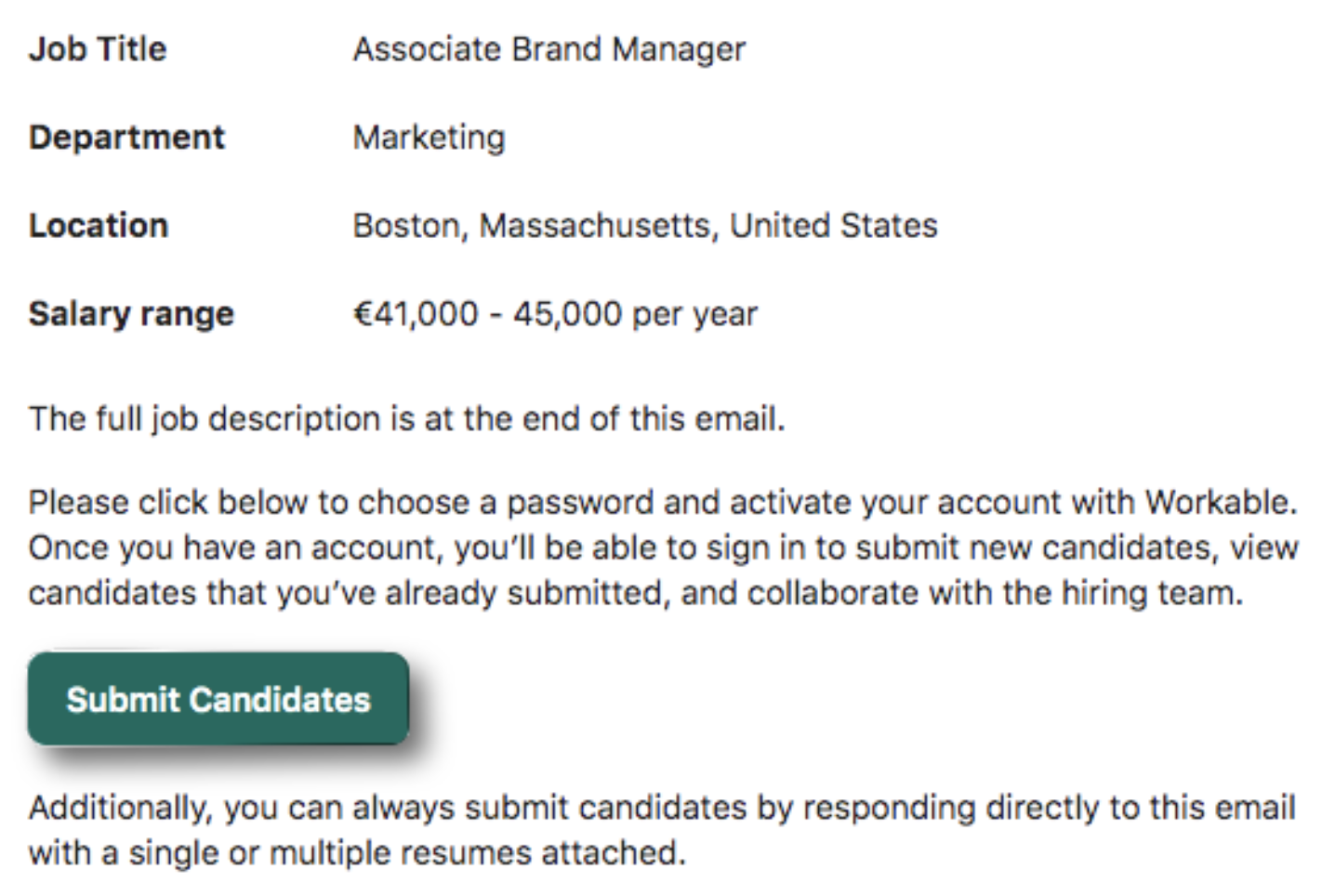The image size is (1335, 896).
Task: Click the Marketing department value
Action: pyautogui.click(x=429, y=137)
